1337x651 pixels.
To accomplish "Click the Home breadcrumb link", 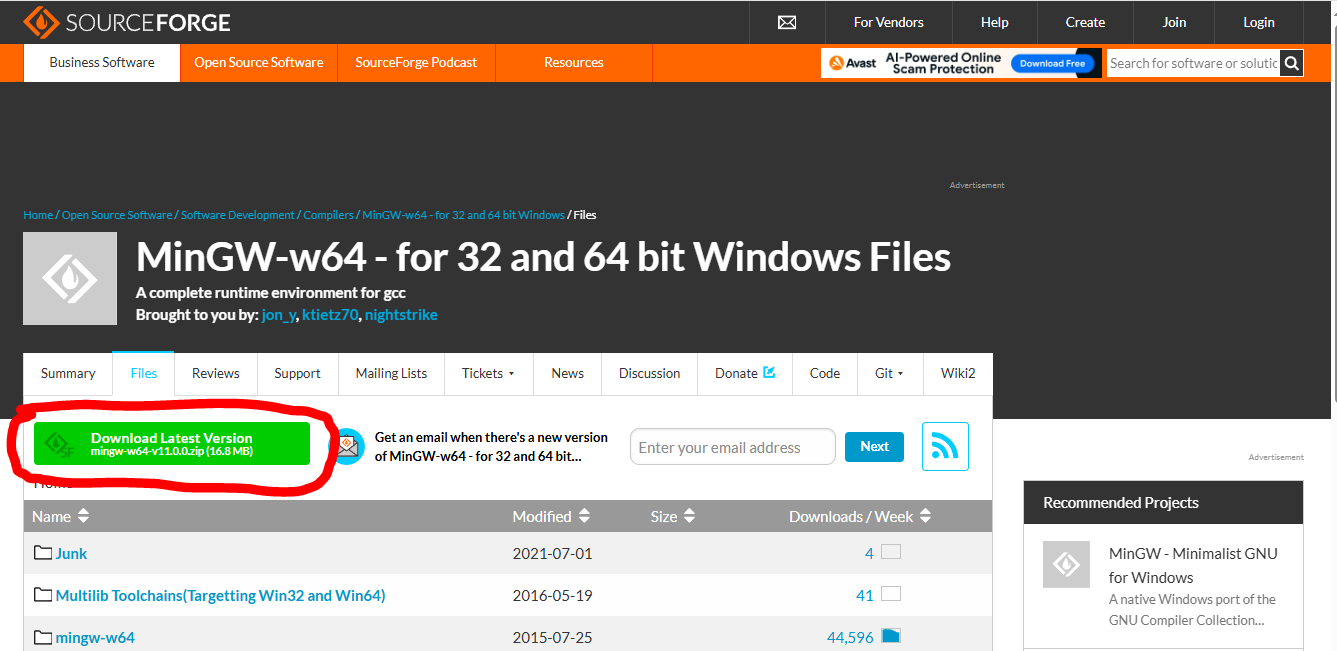I will point(38,215).
